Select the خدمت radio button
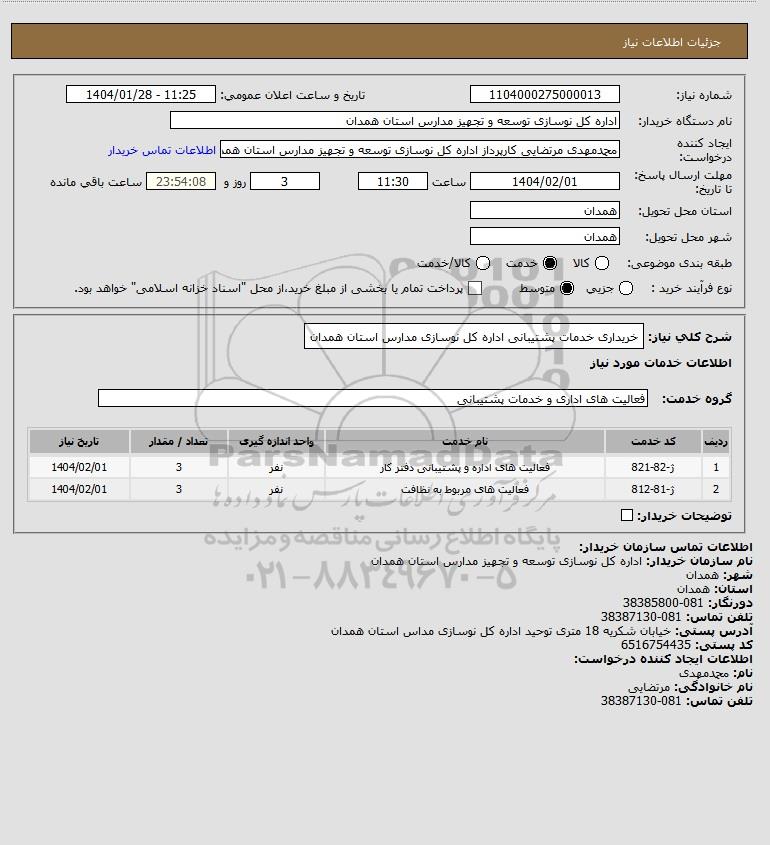 click(550, 263)
